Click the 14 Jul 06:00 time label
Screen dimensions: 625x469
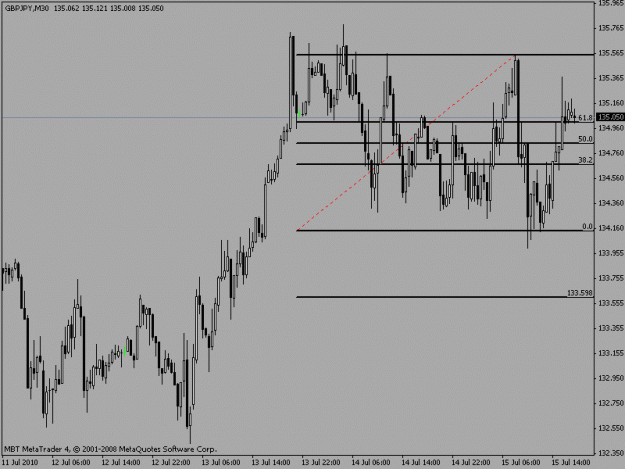point(371,462)
